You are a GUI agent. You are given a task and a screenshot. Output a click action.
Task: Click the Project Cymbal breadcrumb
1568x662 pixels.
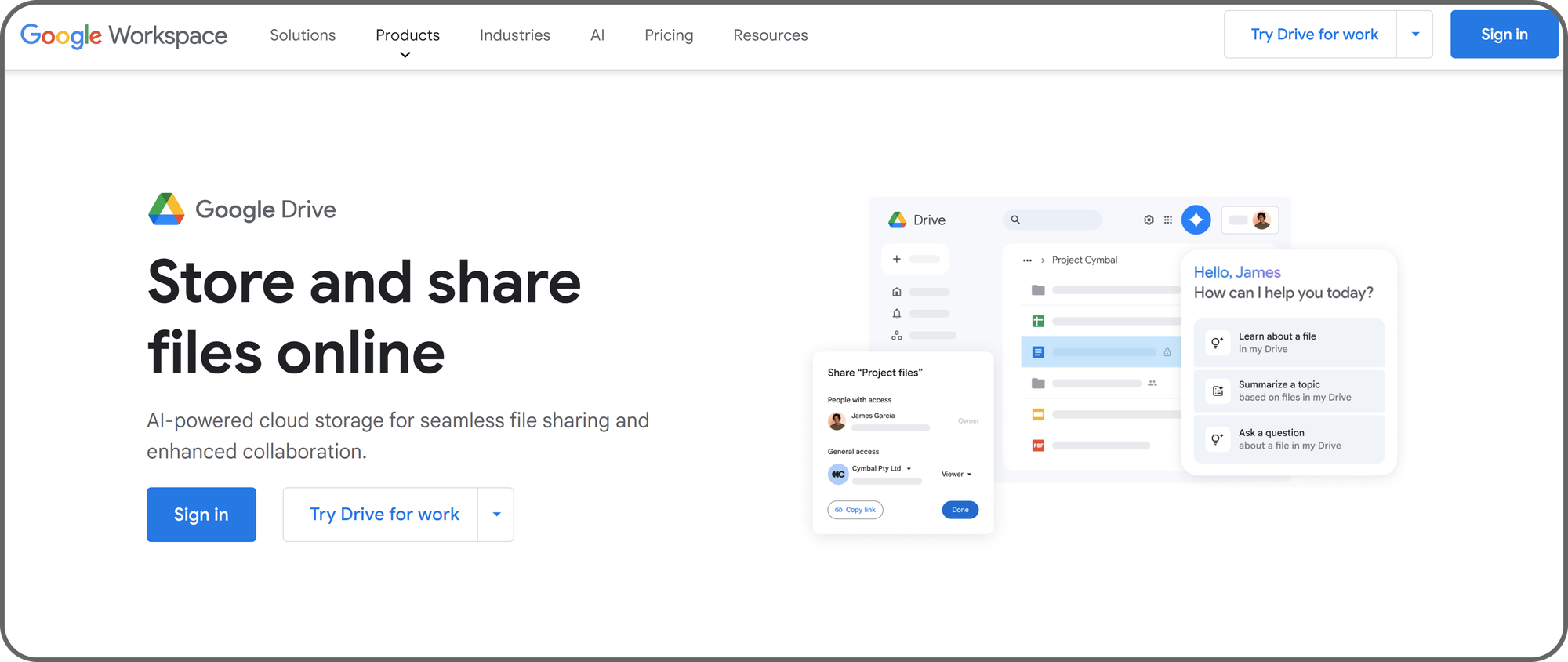click(1084, 260)
